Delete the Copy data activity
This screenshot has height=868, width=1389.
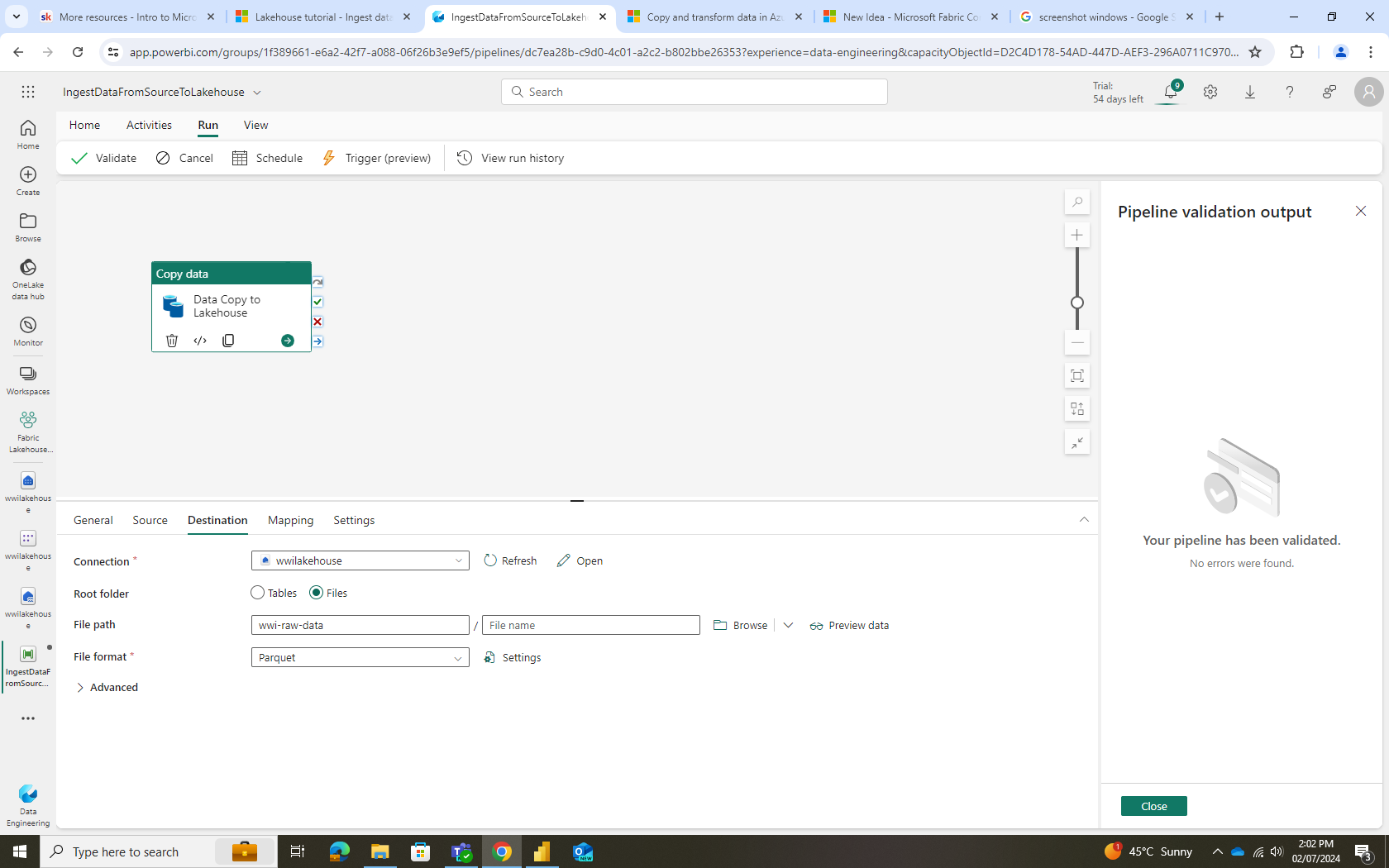[x=172, y=341]
